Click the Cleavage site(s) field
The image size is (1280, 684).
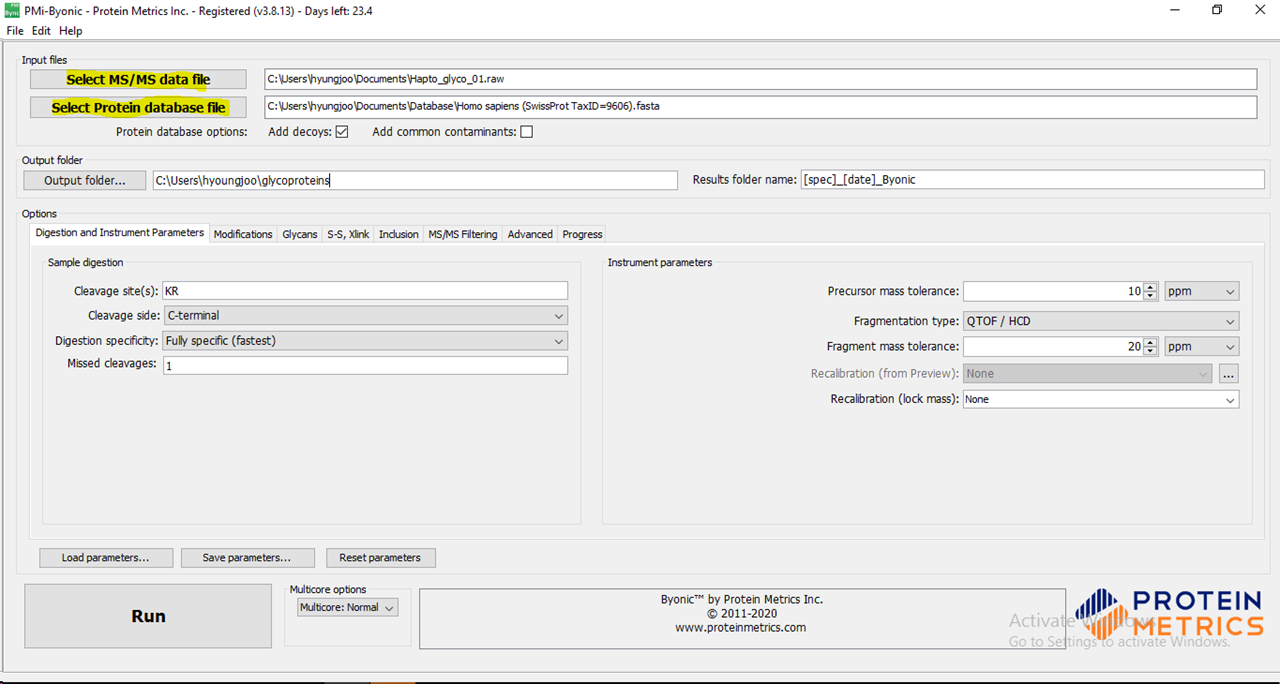pyautogui.click(x=365, y=291)
